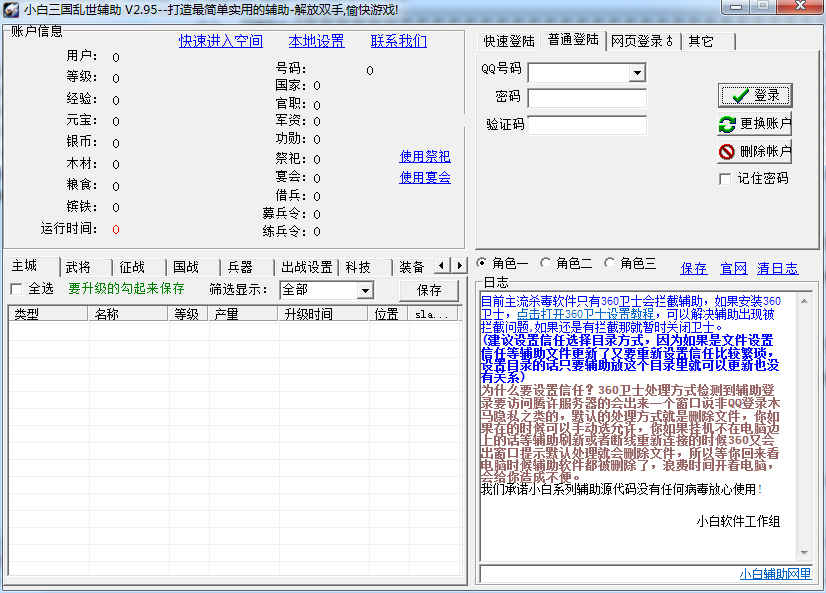Click the 使用宴会 link
The image size is (826, 593).
(x=425, y=177)
